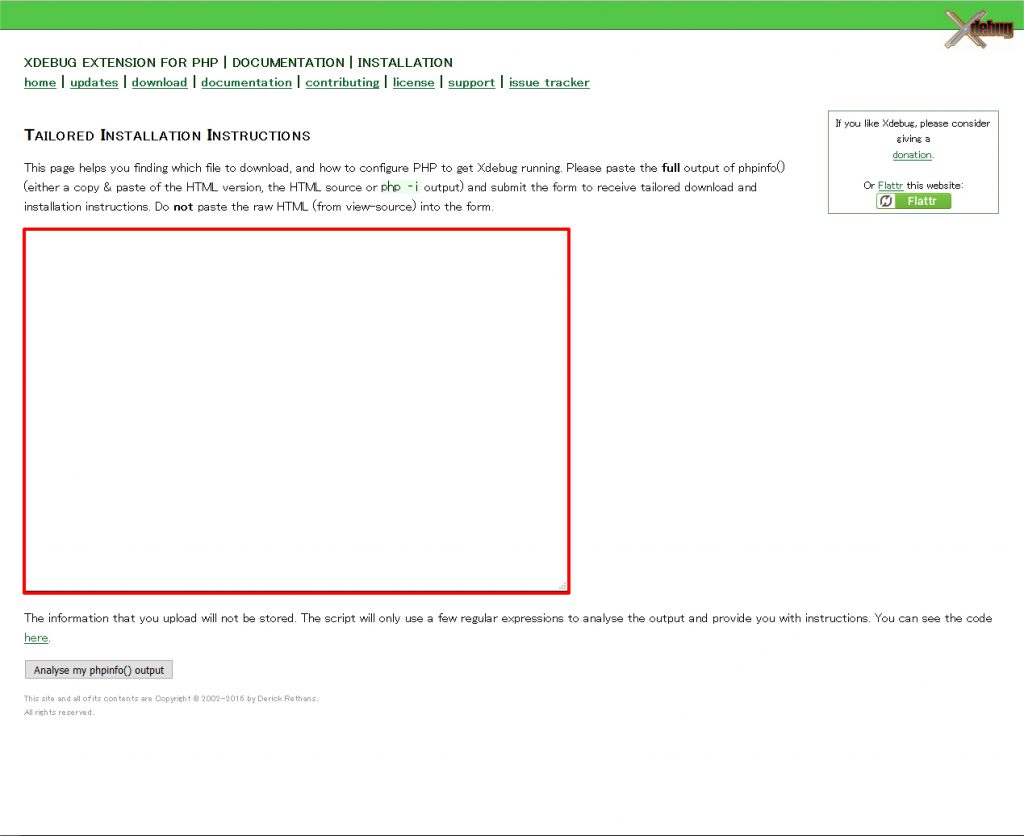Open the contributing page
Screen dimensions: 1024x836
342,82
